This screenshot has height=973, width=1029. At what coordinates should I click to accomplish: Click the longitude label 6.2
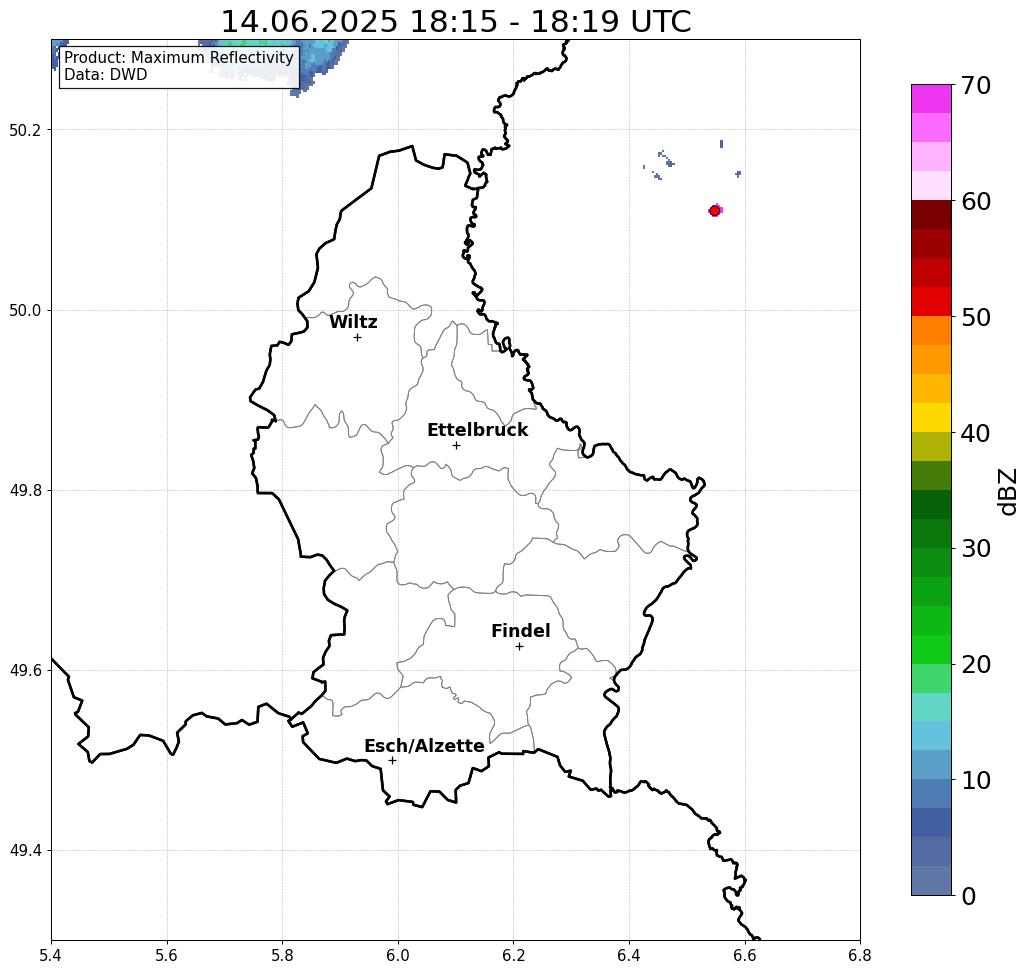(x=514, y=955)
